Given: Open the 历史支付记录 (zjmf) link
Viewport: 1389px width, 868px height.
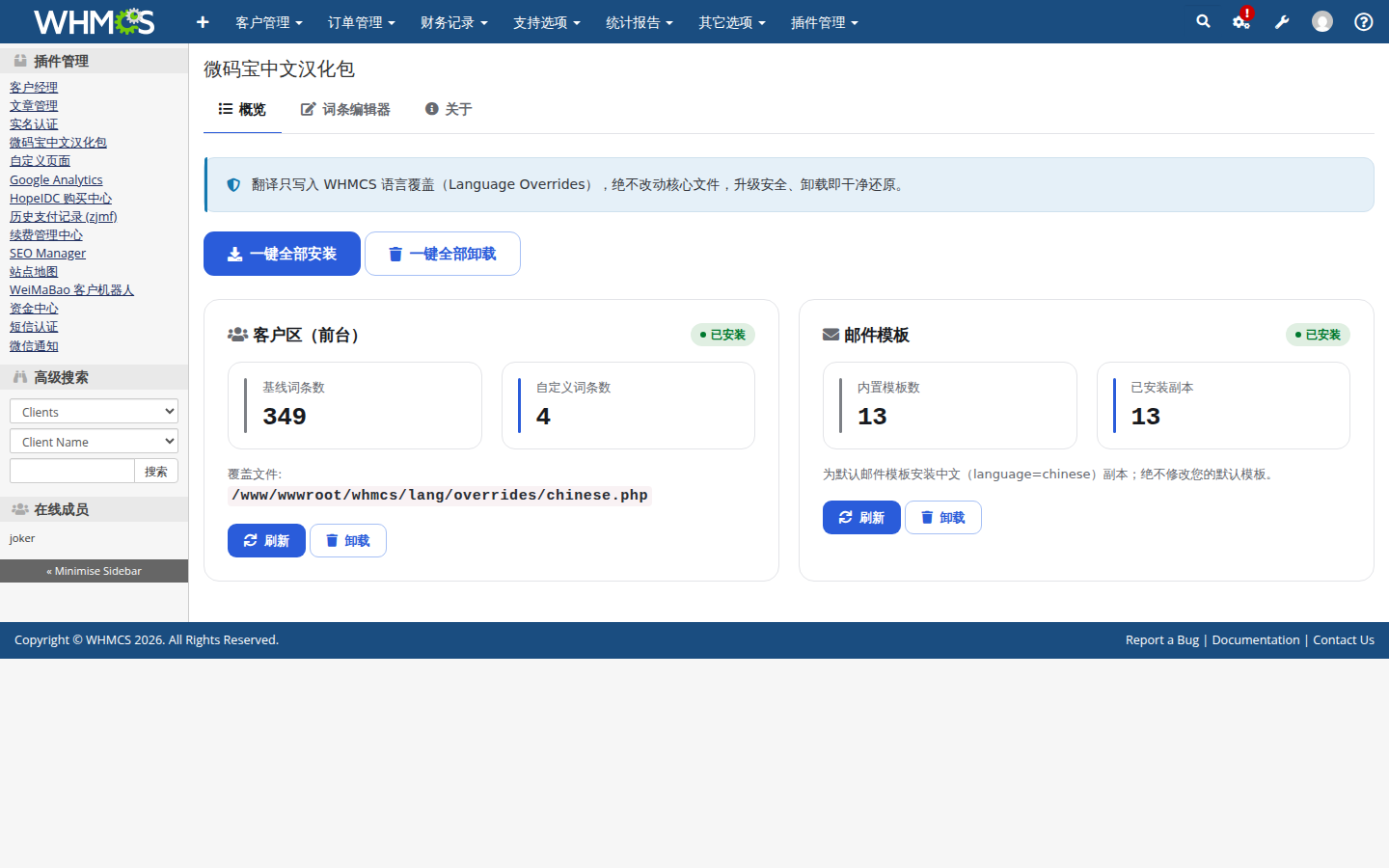Looking at the screenshot, I should [x=64, y=216].
